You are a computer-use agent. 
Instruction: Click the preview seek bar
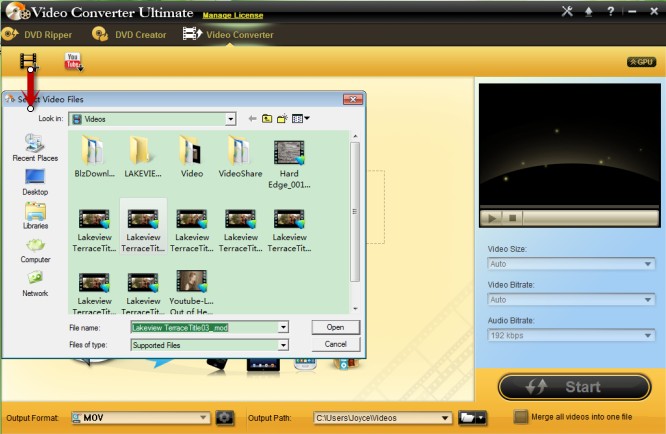pos(590,218)
